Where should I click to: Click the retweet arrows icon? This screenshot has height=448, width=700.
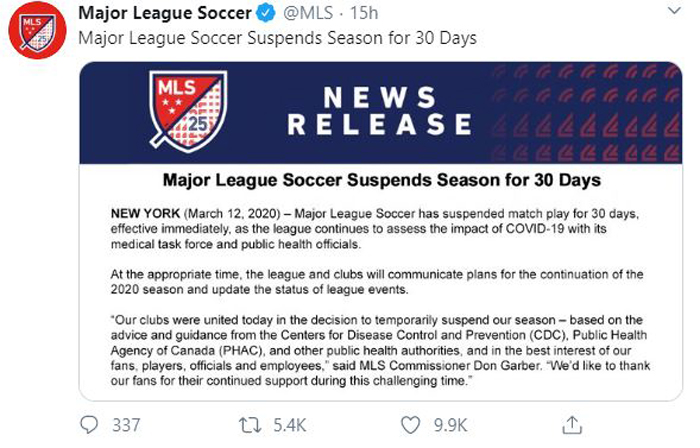(x=250, y=425)
